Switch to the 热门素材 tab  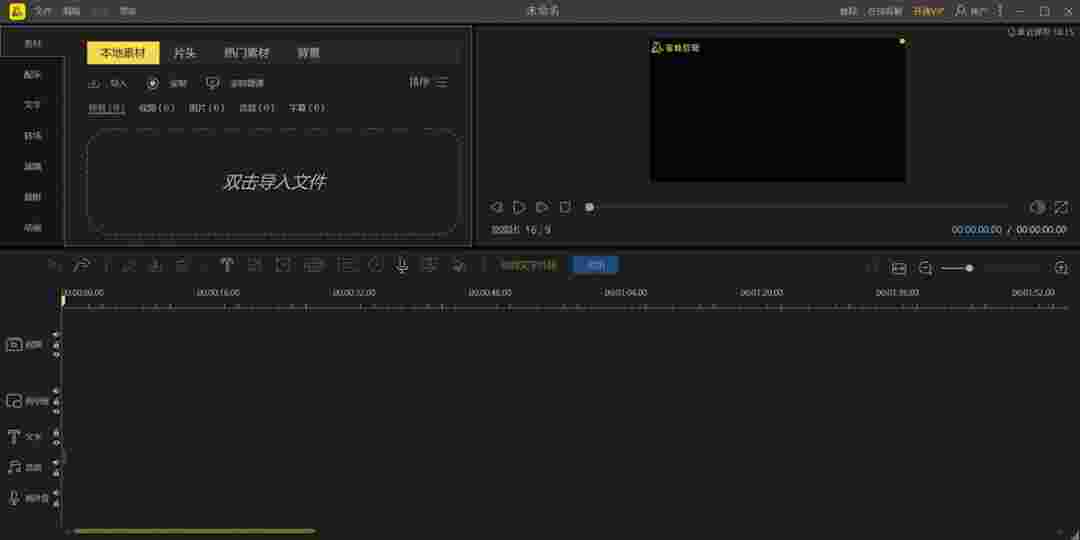(247, 53)
